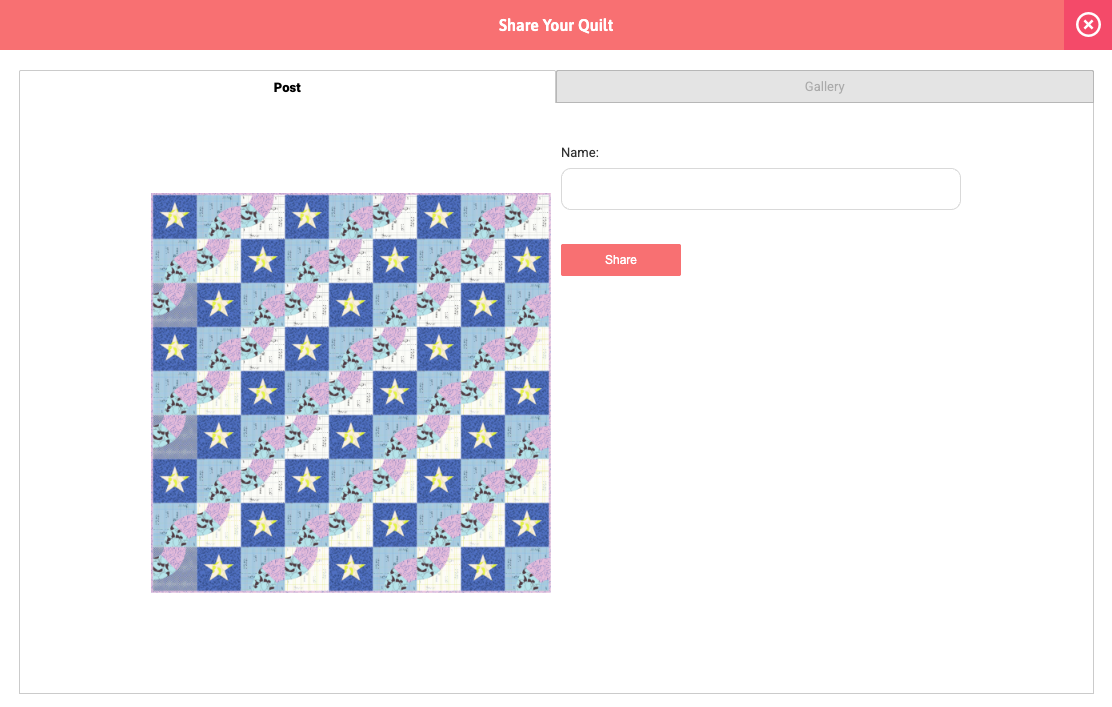Click the fan block at the quilt's center
Viewport: 1112px width, 707px height.
351,392
